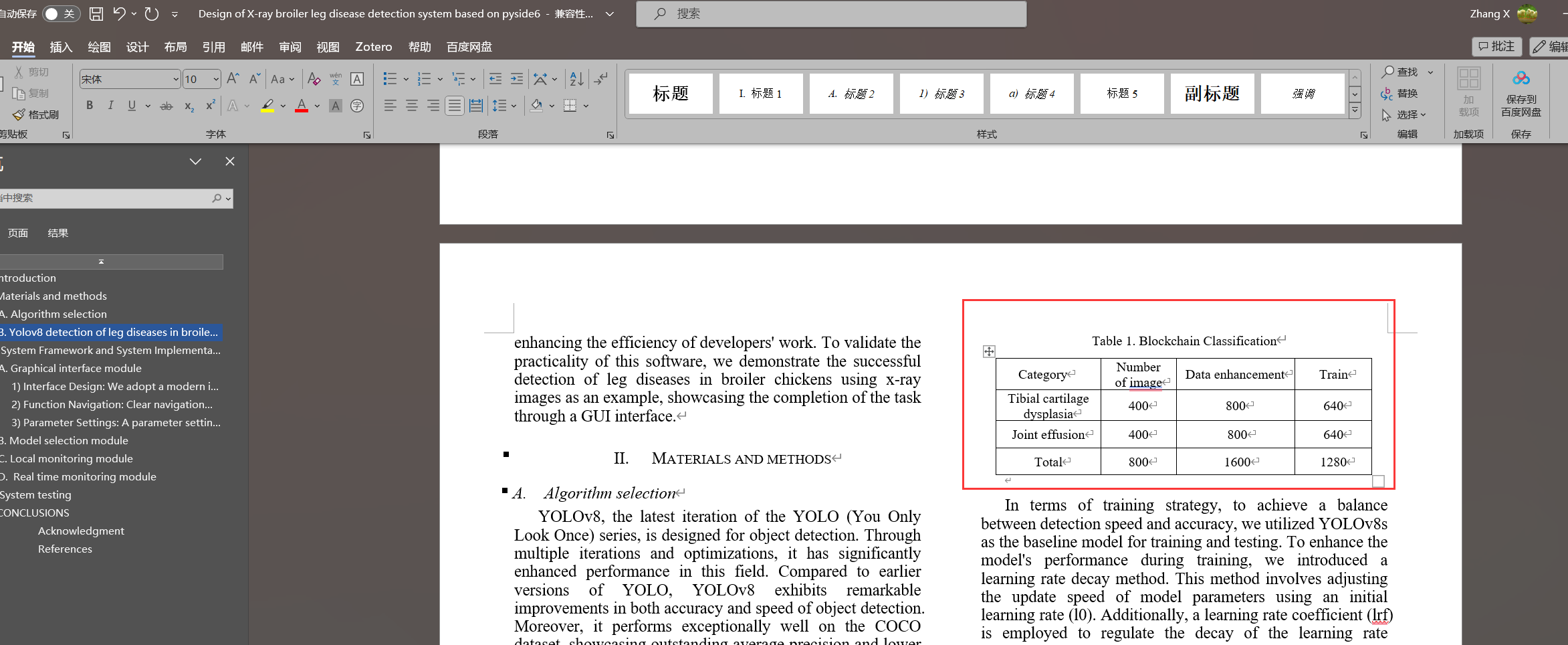Apply the yellow text highlight color
1568x645 pixels.
point(267,106)
